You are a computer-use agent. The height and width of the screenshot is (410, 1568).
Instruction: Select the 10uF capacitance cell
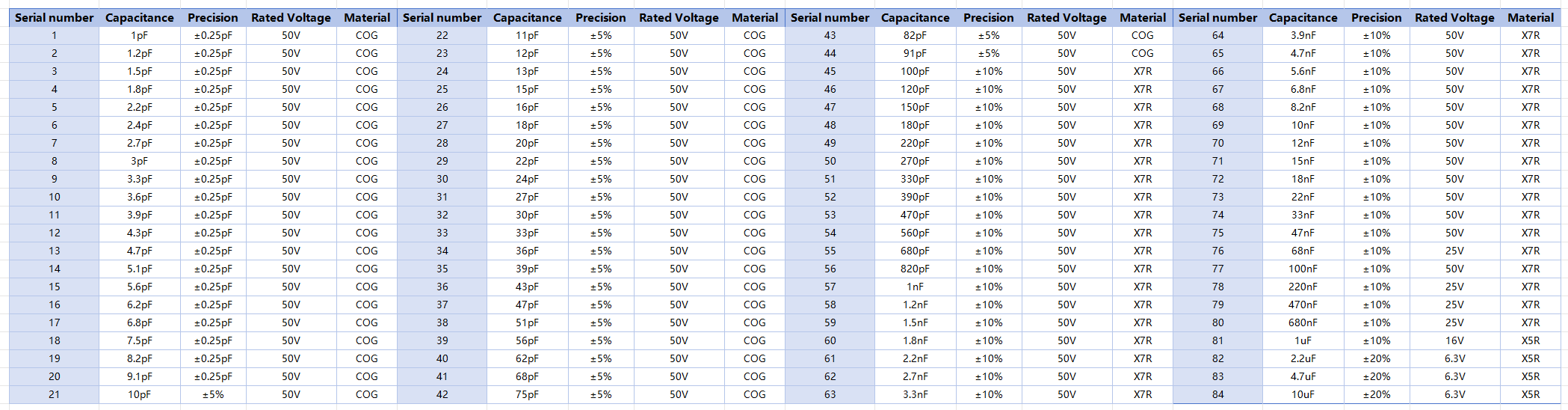[1303, 394]
